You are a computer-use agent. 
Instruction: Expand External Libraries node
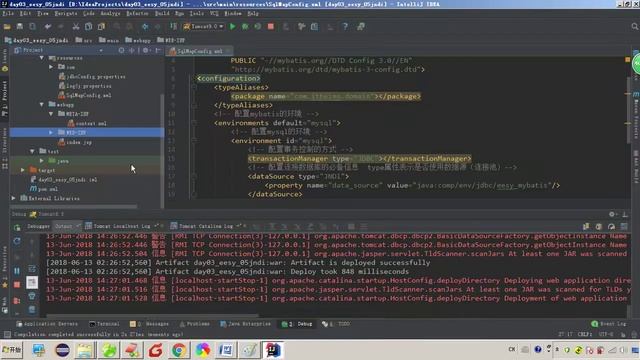pos(14,198)
